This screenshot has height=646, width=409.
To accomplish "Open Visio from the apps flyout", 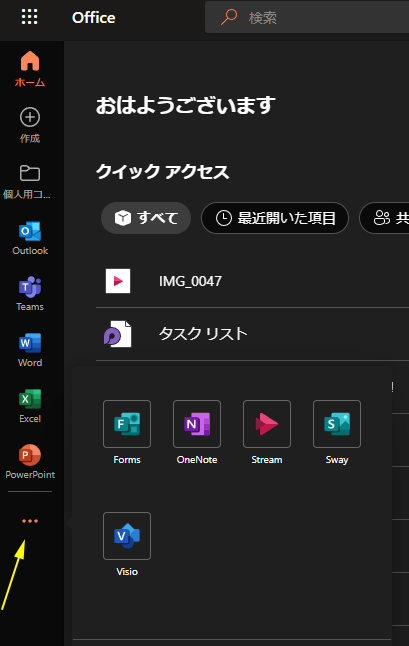I will tap(127, 544).
